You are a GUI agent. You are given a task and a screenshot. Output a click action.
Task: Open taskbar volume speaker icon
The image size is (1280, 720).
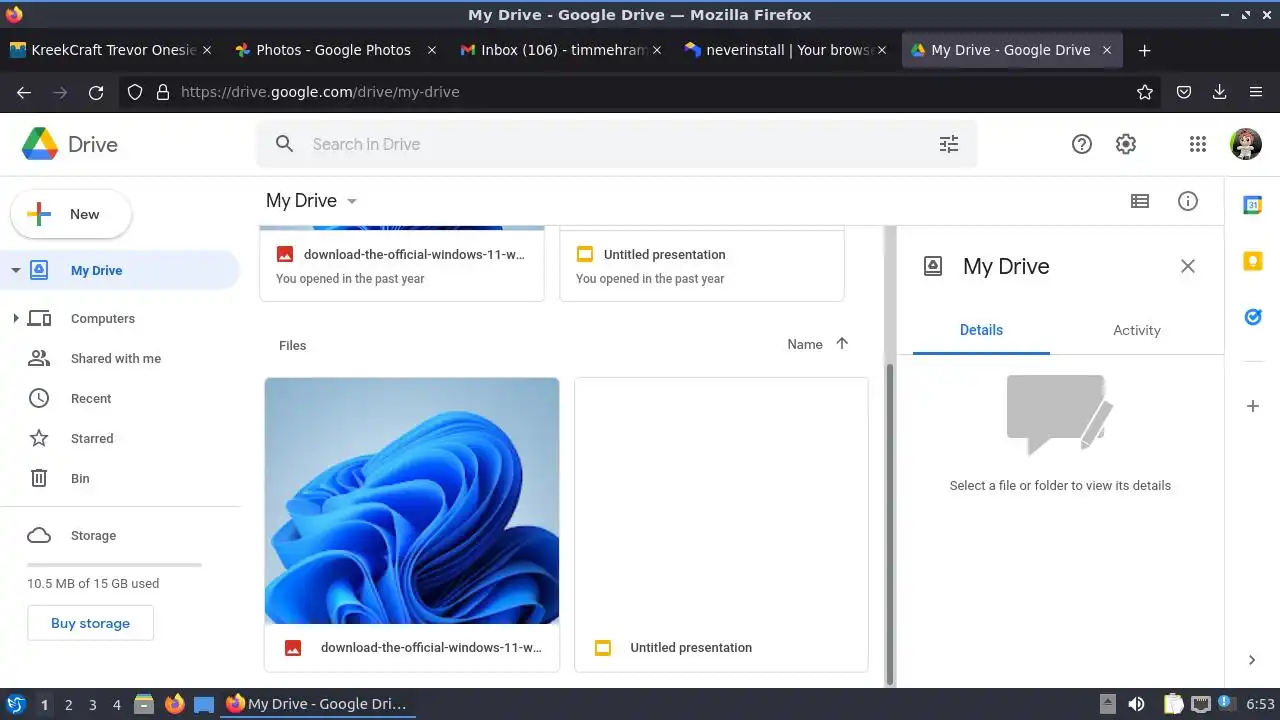coord(1136,705)
